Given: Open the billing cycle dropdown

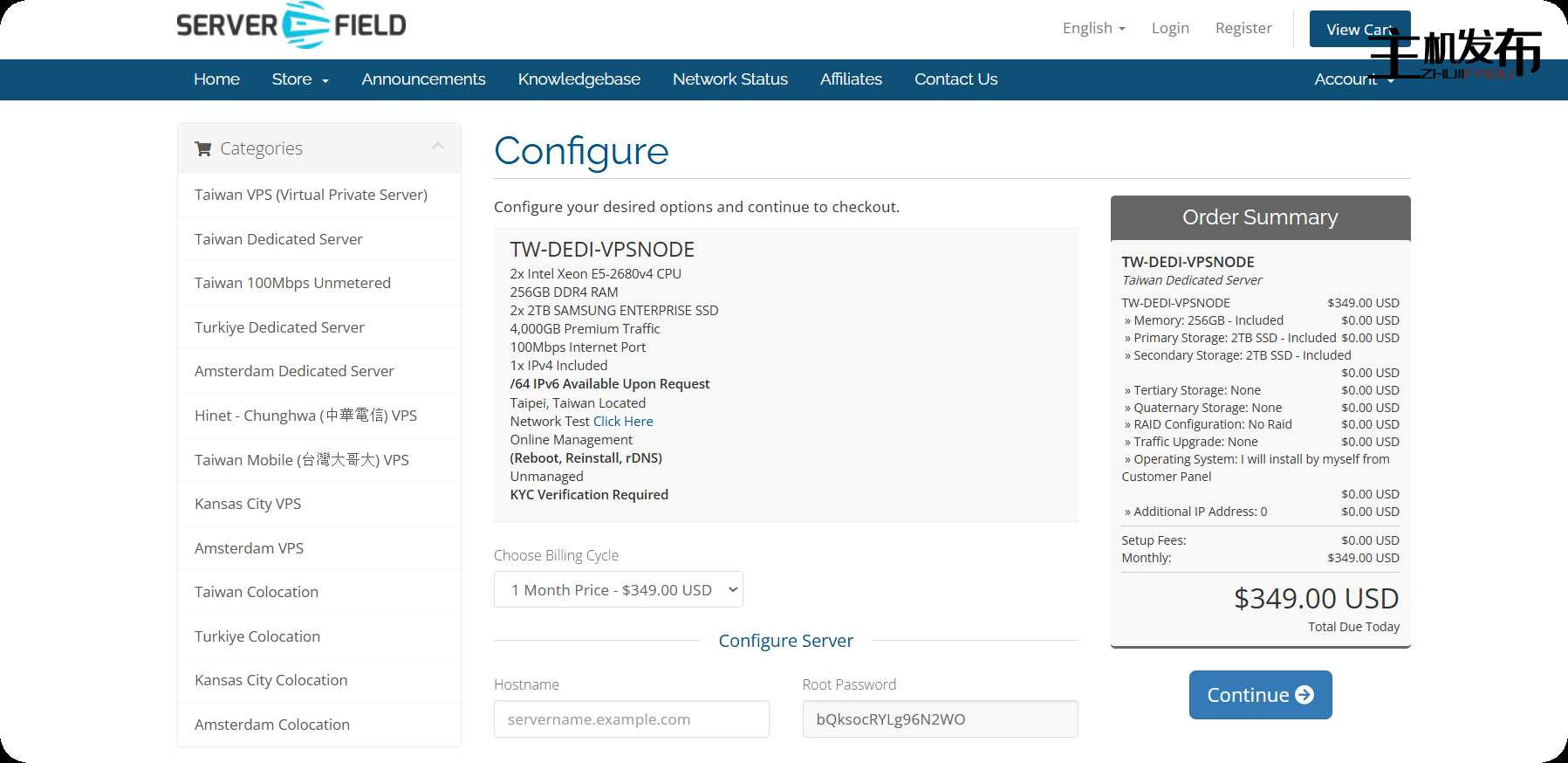Looking at the screenshot, I should (x=618, y=590).
